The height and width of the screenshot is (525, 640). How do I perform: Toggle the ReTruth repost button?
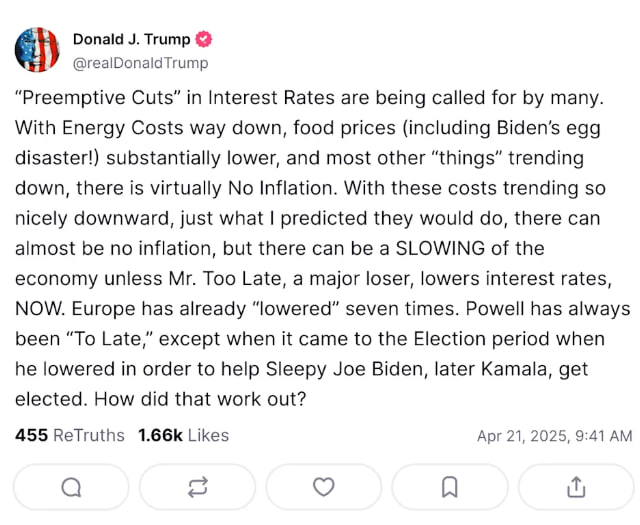198,487
